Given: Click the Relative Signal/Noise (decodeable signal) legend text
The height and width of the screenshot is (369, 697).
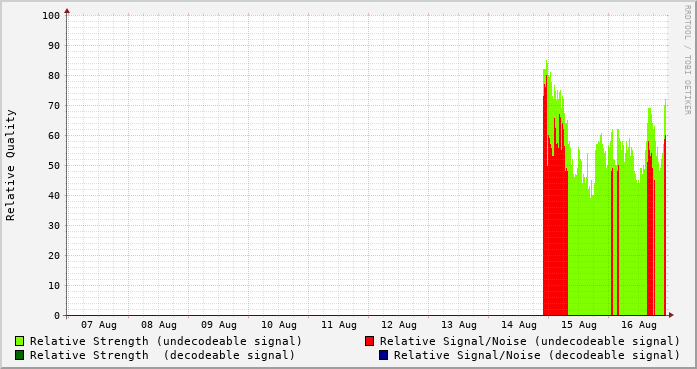Looking at the screenshot, I should pyautogui.click(x=537, y=355).
